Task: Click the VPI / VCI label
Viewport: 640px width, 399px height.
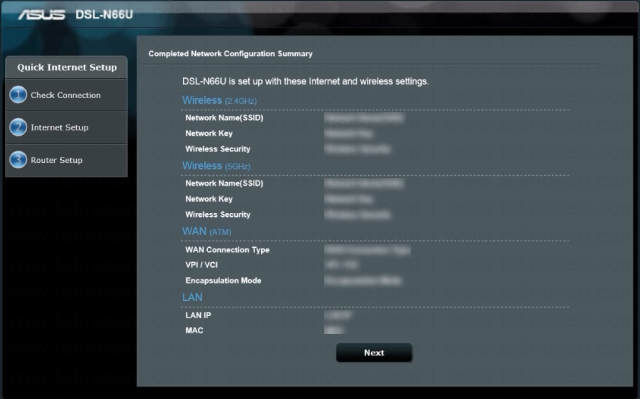Action: (202, 265)
